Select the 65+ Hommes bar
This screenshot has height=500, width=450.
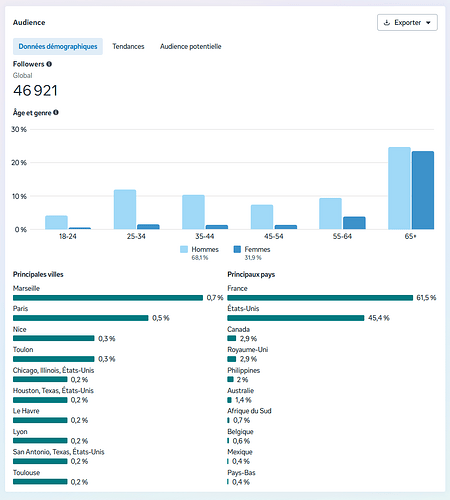click(399, 188)
